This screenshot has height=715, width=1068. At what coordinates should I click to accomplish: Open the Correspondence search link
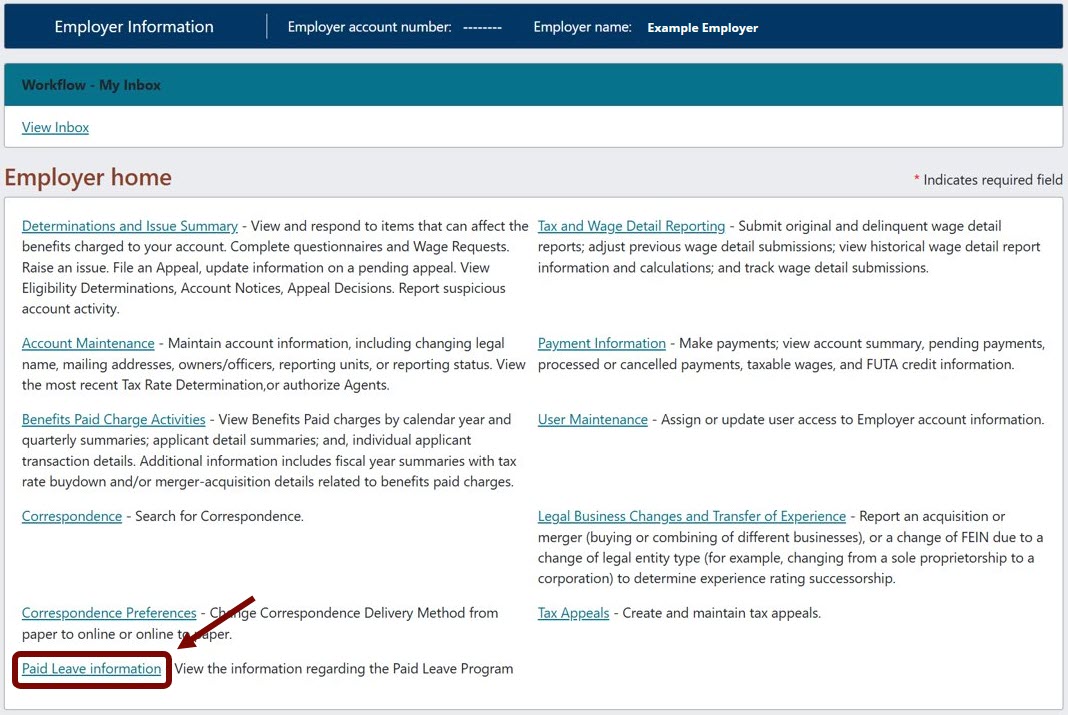[x=72, y=516]
